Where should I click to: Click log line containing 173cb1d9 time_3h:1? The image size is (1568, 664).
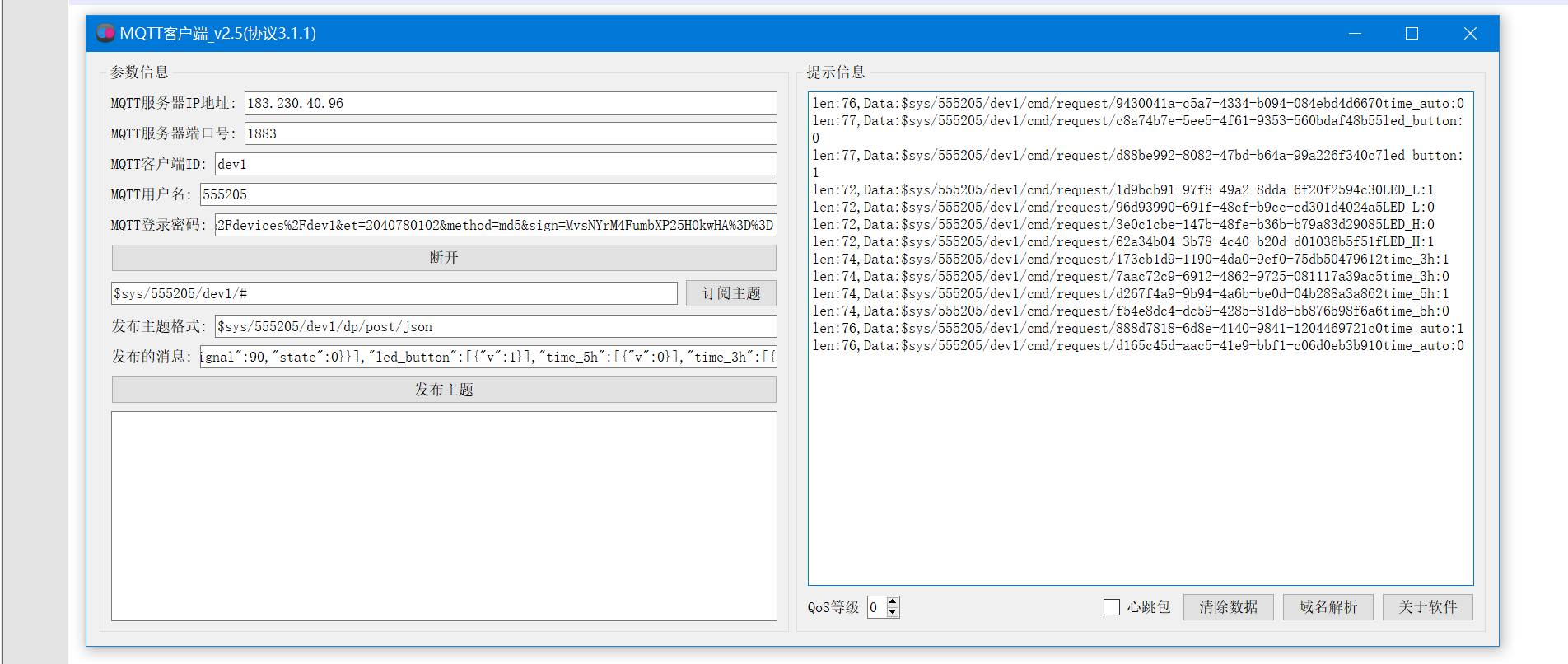[x=1131, y=259]
